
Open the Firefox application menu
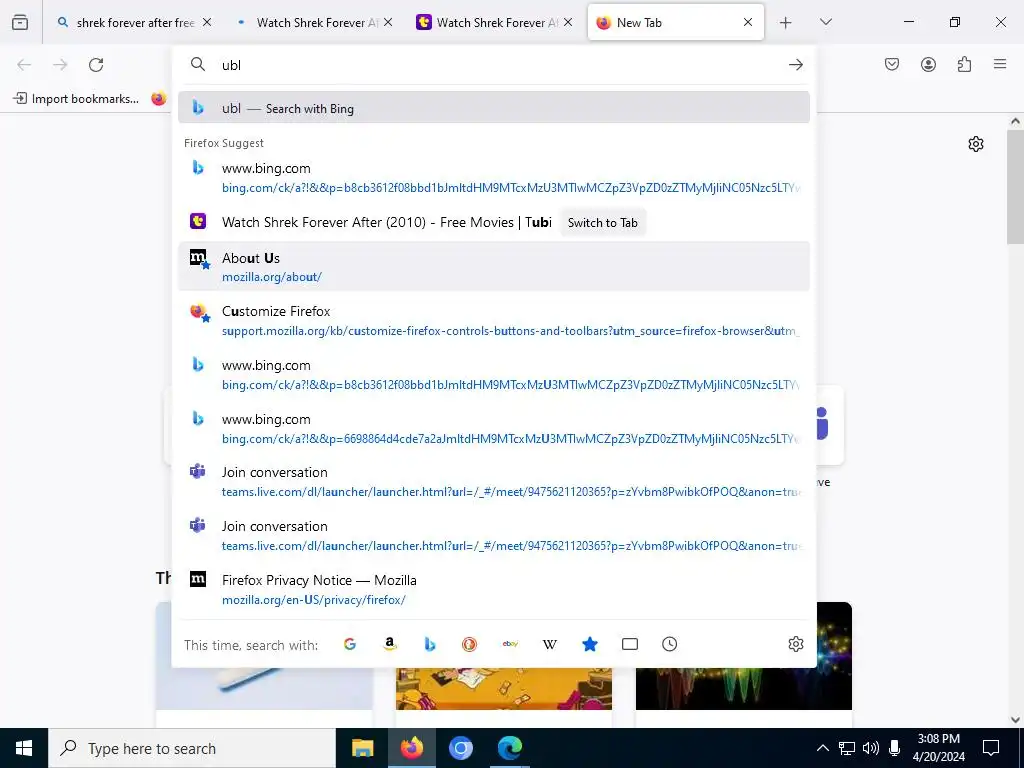click(x=1000, y=64)
